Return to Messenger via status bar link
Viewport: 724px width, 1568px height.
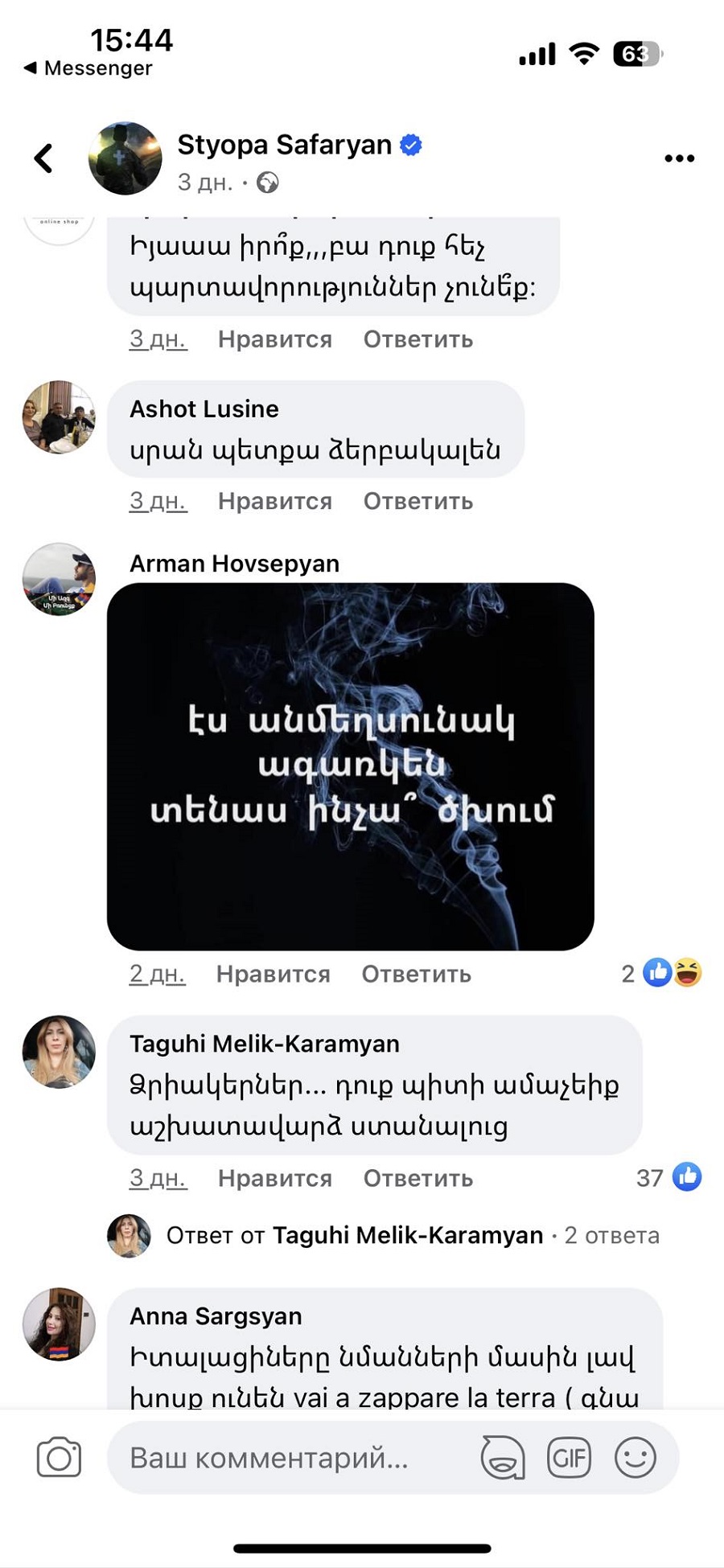pyautogui.click(x=88, y=68)
